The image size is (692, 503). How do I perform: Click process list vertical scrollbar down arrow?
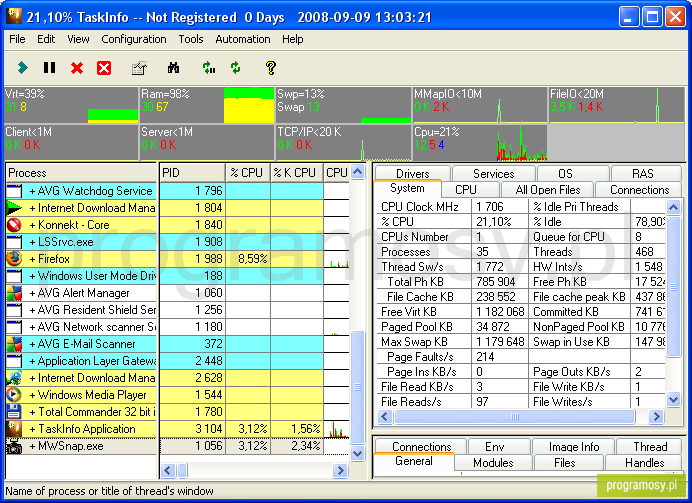point(357,453)
